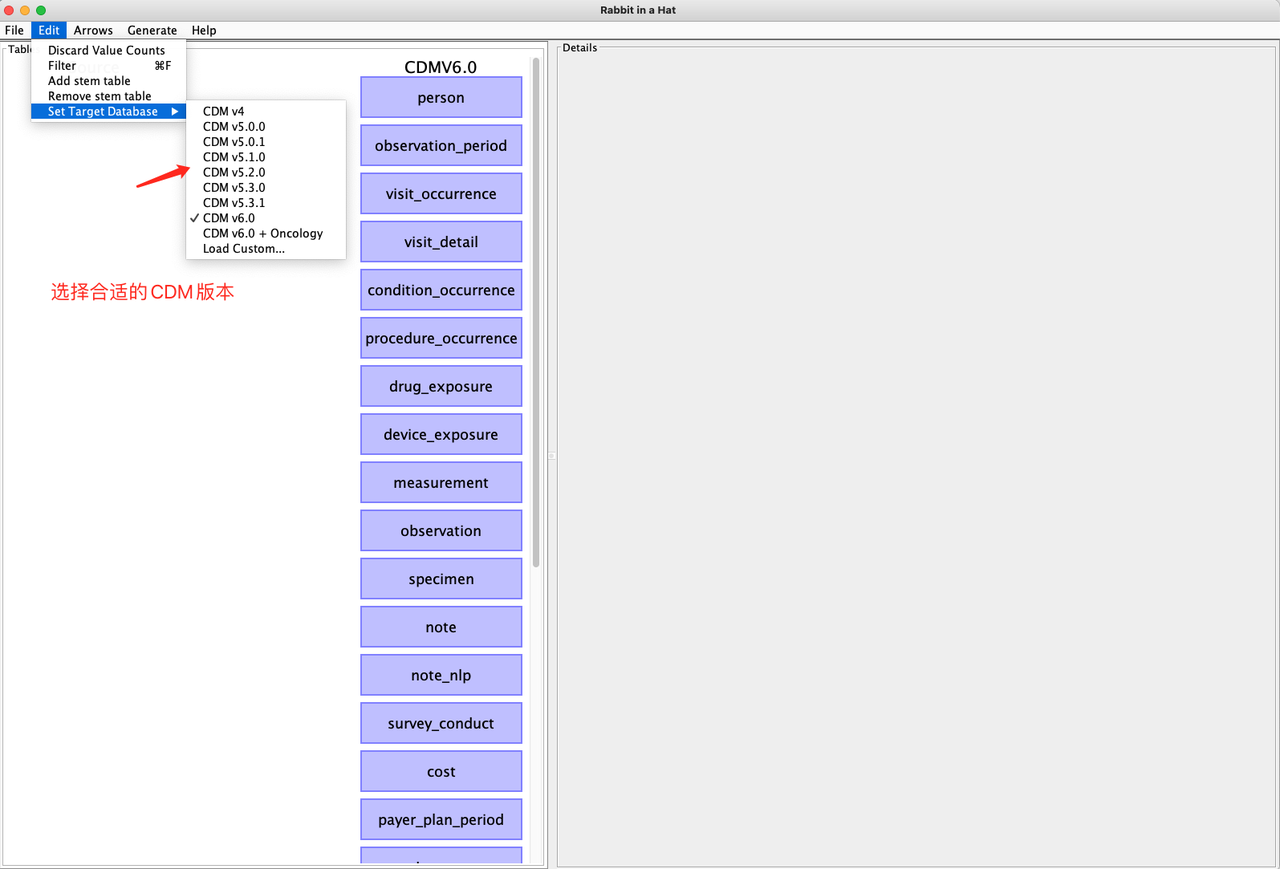Click the drug_exposure table box
This screenshot has height=869, width=1280.
pyautogui.click(x=440, y=385)
